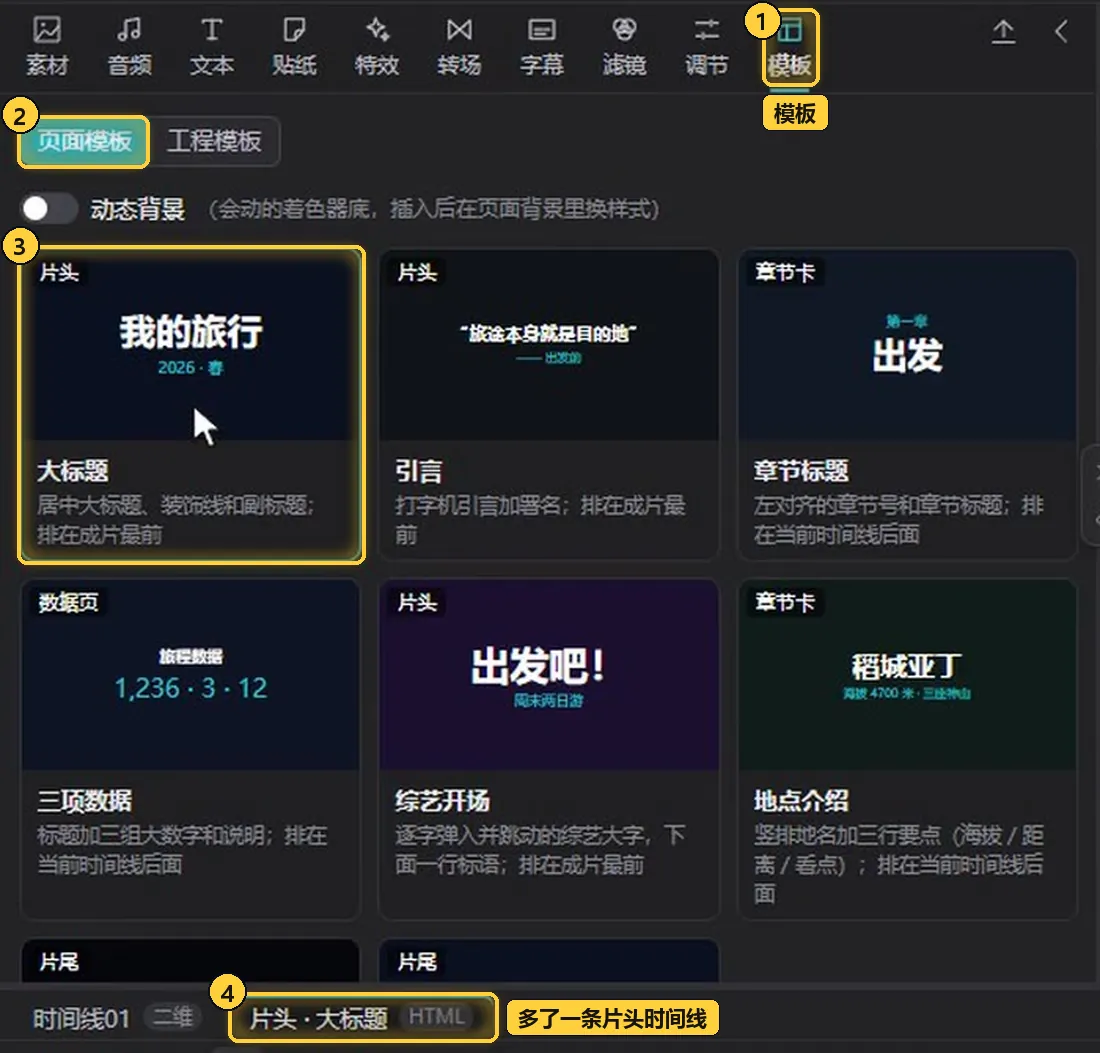The image size is (1100, 1053).
Task: Collapse the panel with the left chevron
Action: [1061, 32]
